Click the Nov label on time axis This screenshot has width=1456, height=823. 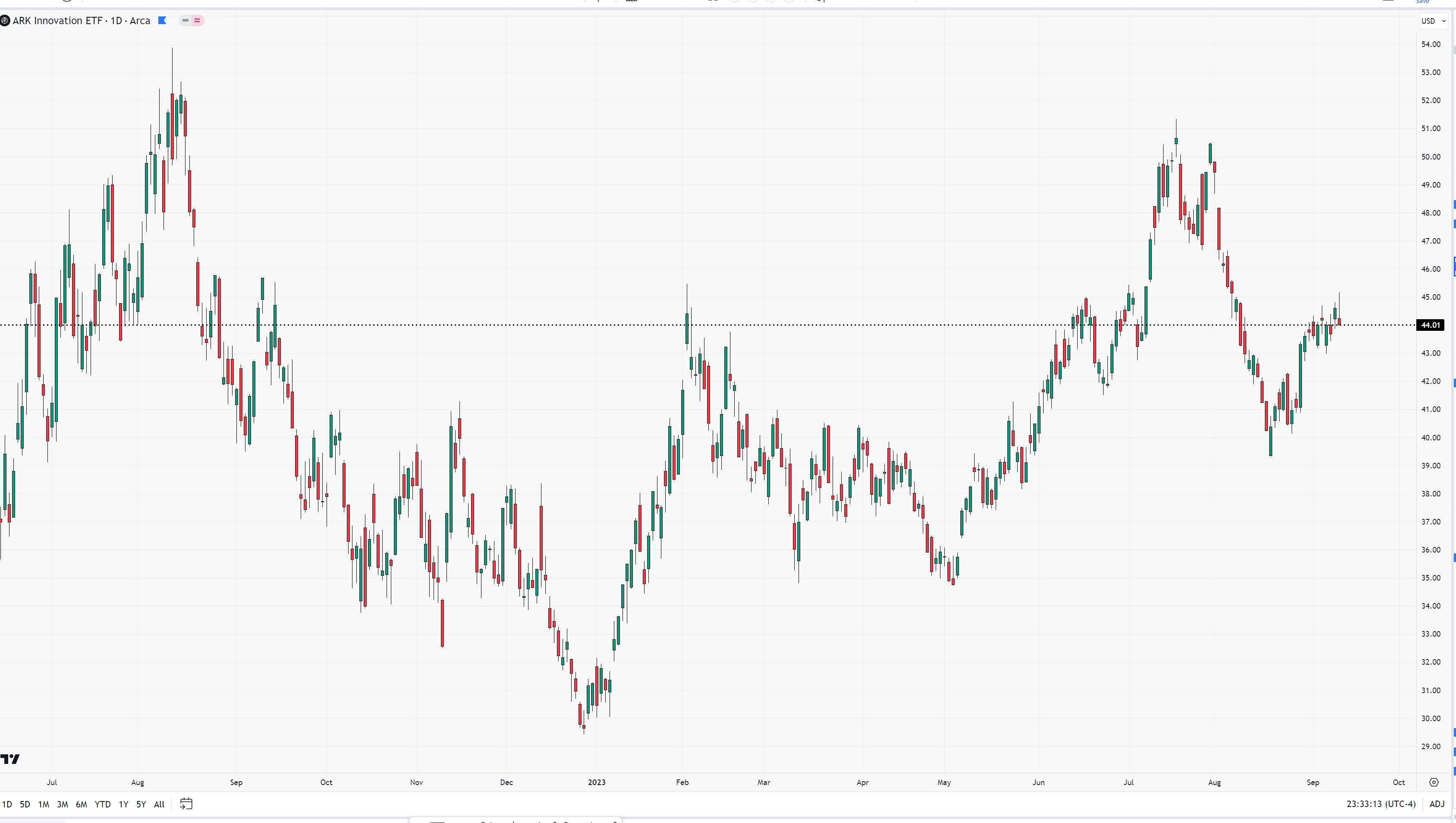416,782
